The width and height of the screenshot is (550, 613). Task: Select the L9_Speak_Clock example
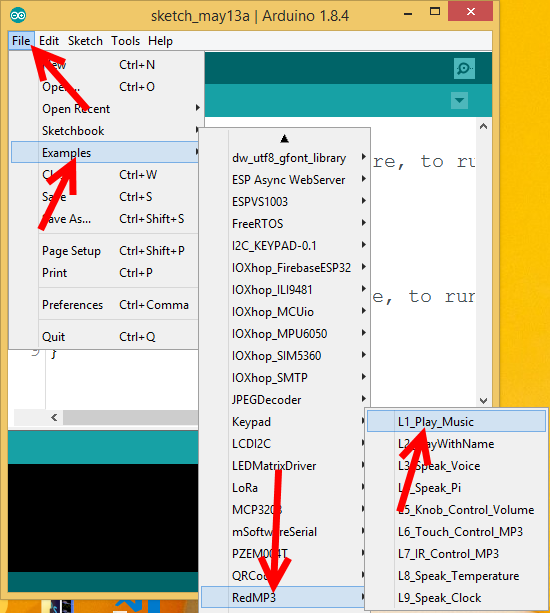coord(456,598)
